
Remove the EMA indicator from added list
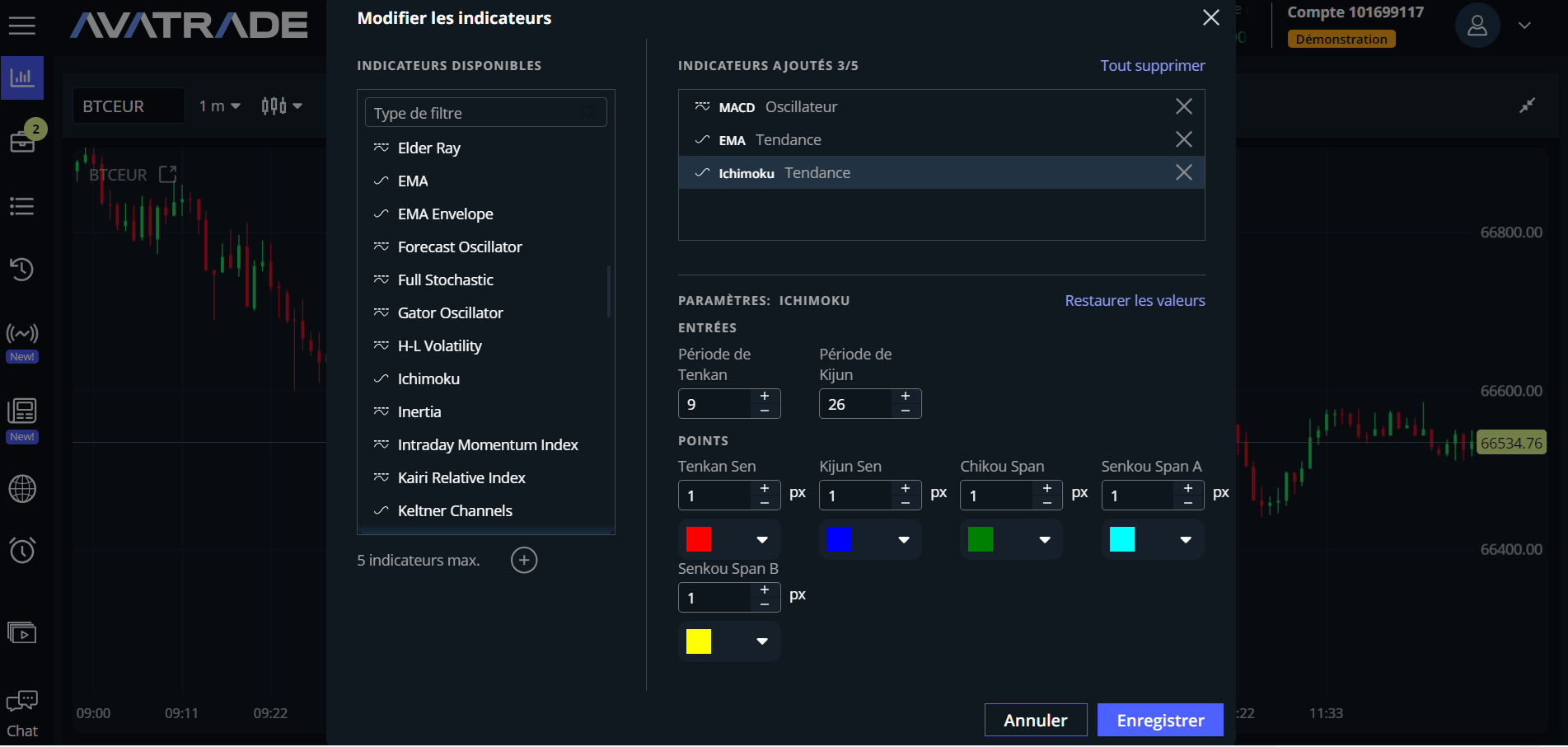1183,139
